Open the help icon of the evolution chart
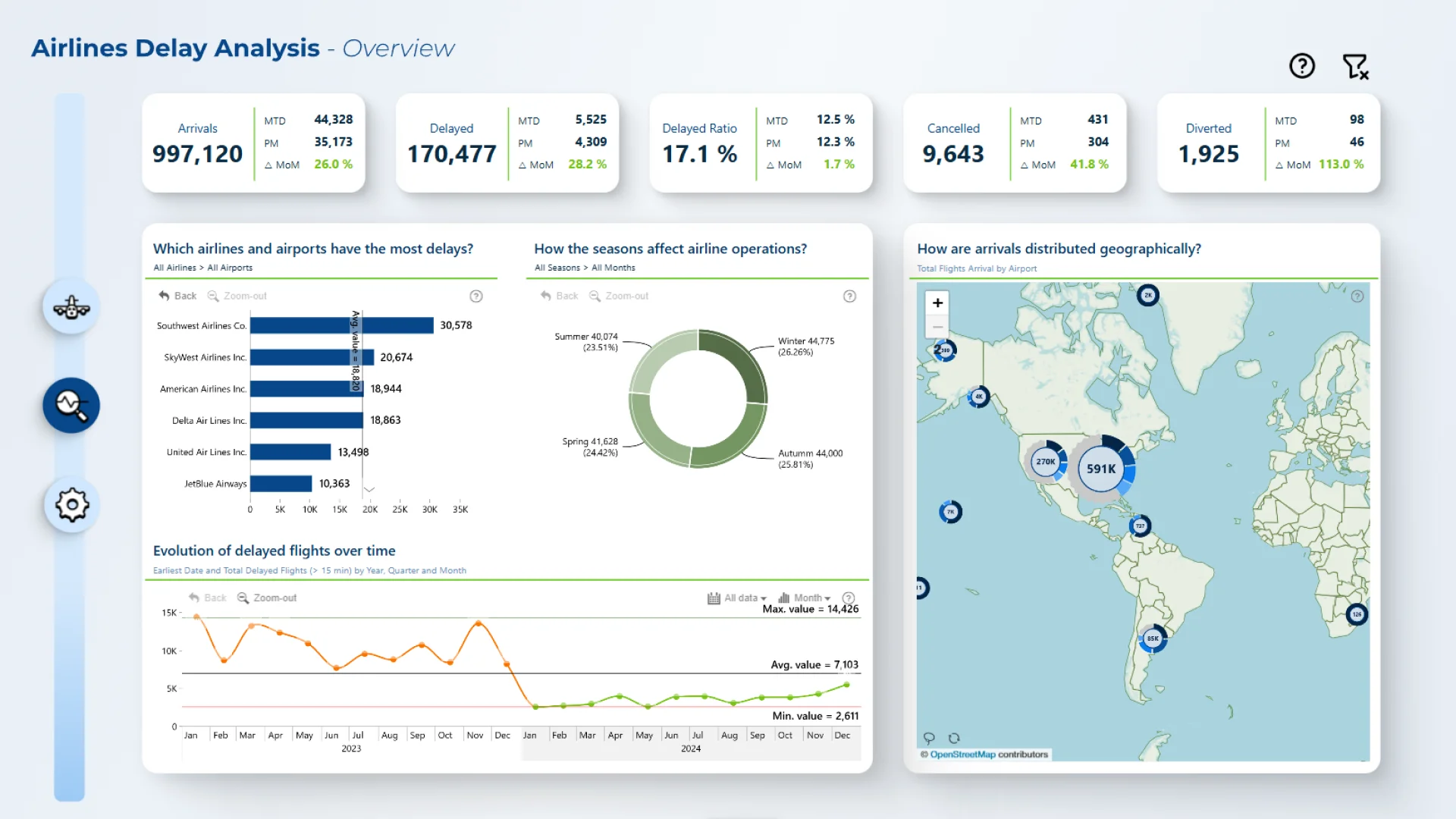Viewport: 1456px width, 819px height. click(x=849, y=598)
